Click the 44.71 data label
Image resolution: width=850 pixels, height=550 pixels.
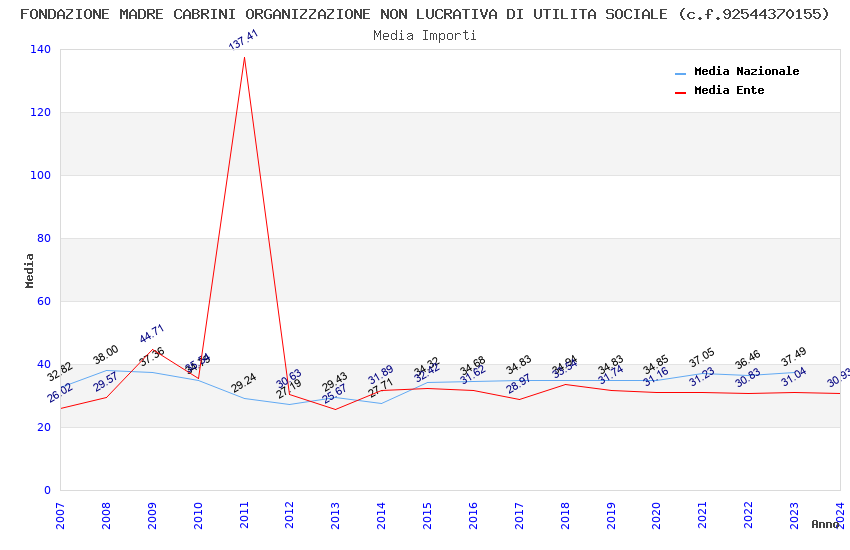(x=152, y=333)
